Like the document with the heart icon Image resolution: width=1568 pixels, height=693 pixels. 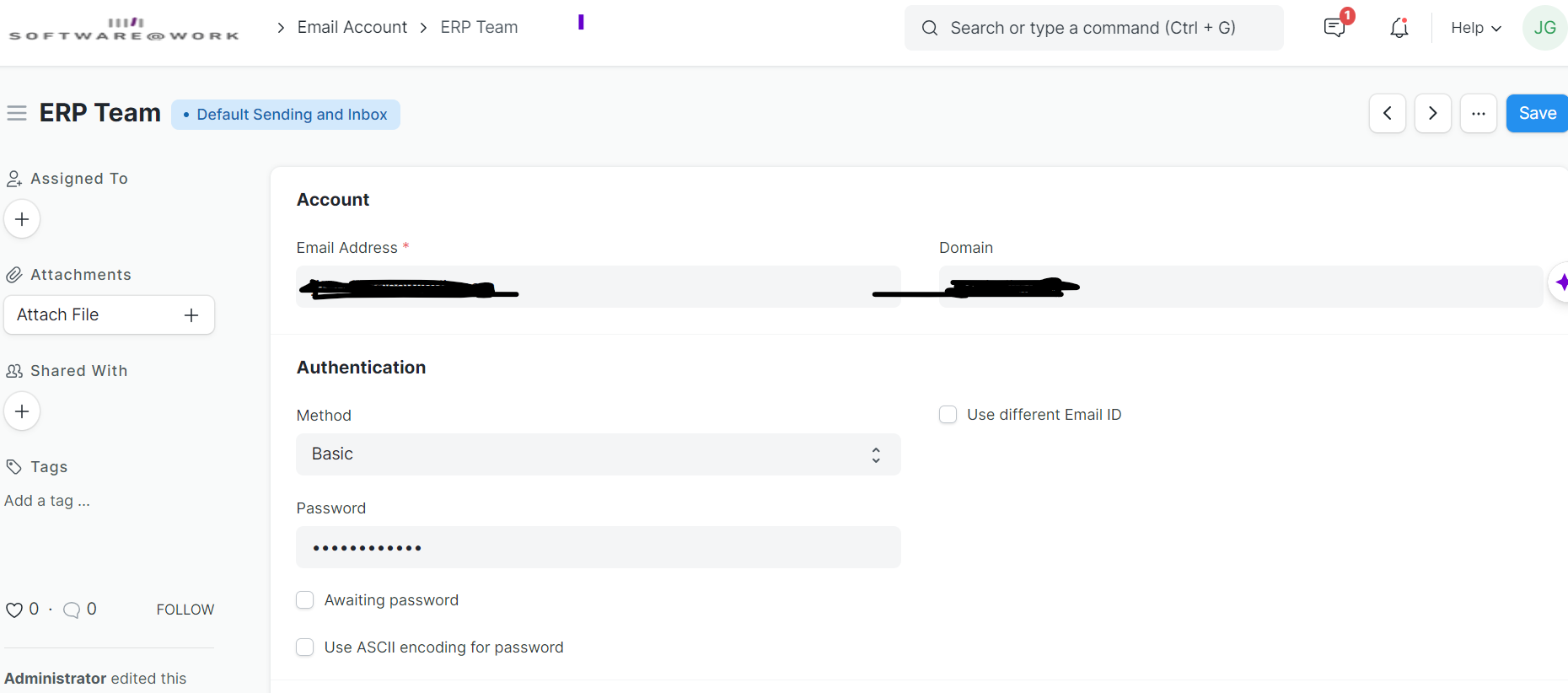tap(14, 609)
